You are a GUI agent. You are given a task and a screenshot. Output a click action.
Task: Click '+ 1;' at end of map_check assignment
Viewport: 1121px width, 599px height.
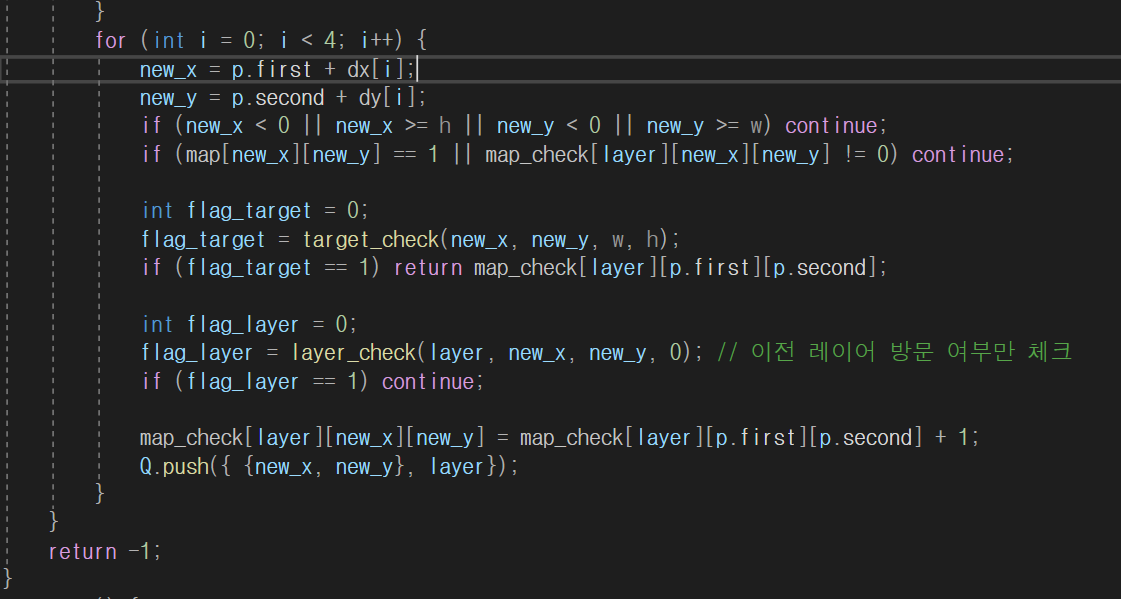957,438
